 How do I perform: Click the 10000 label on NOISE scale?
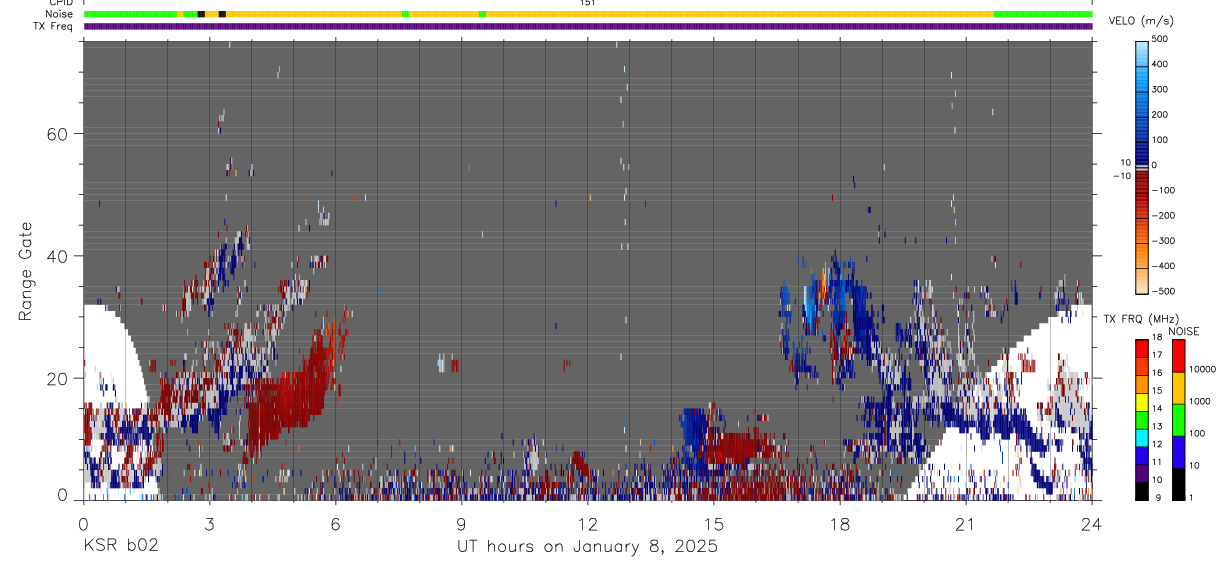coord(1201,369)
